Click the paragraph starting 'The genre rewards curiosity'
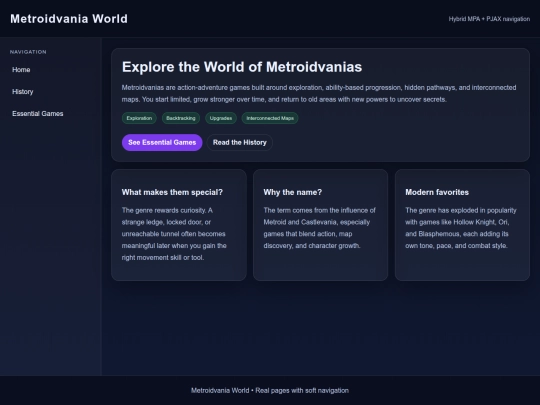This screenshot has width=540, height=405. click(174, 234)
